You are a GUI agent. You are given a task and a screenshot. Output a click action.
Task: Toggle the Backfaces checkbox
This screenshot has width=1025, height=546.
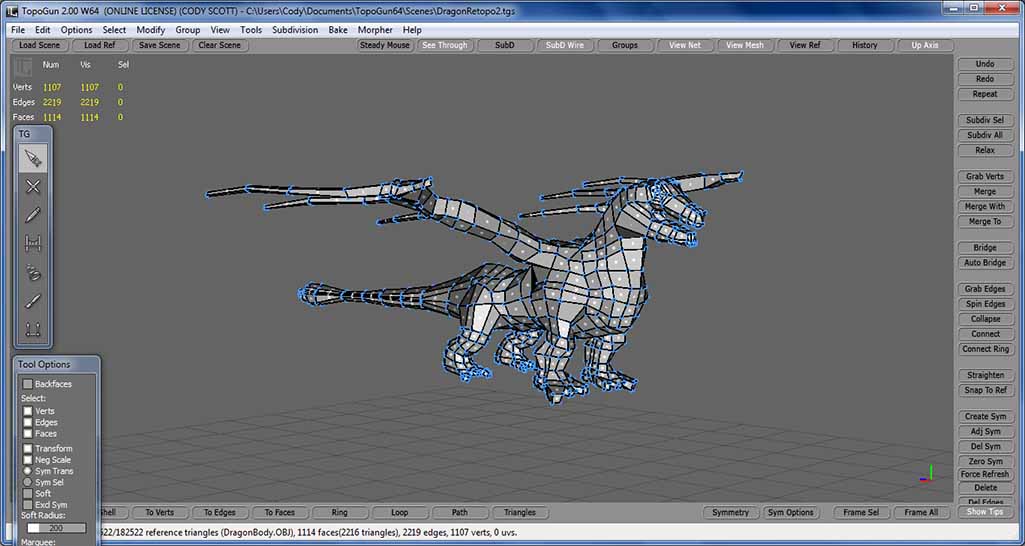click(x=27, y=384)
